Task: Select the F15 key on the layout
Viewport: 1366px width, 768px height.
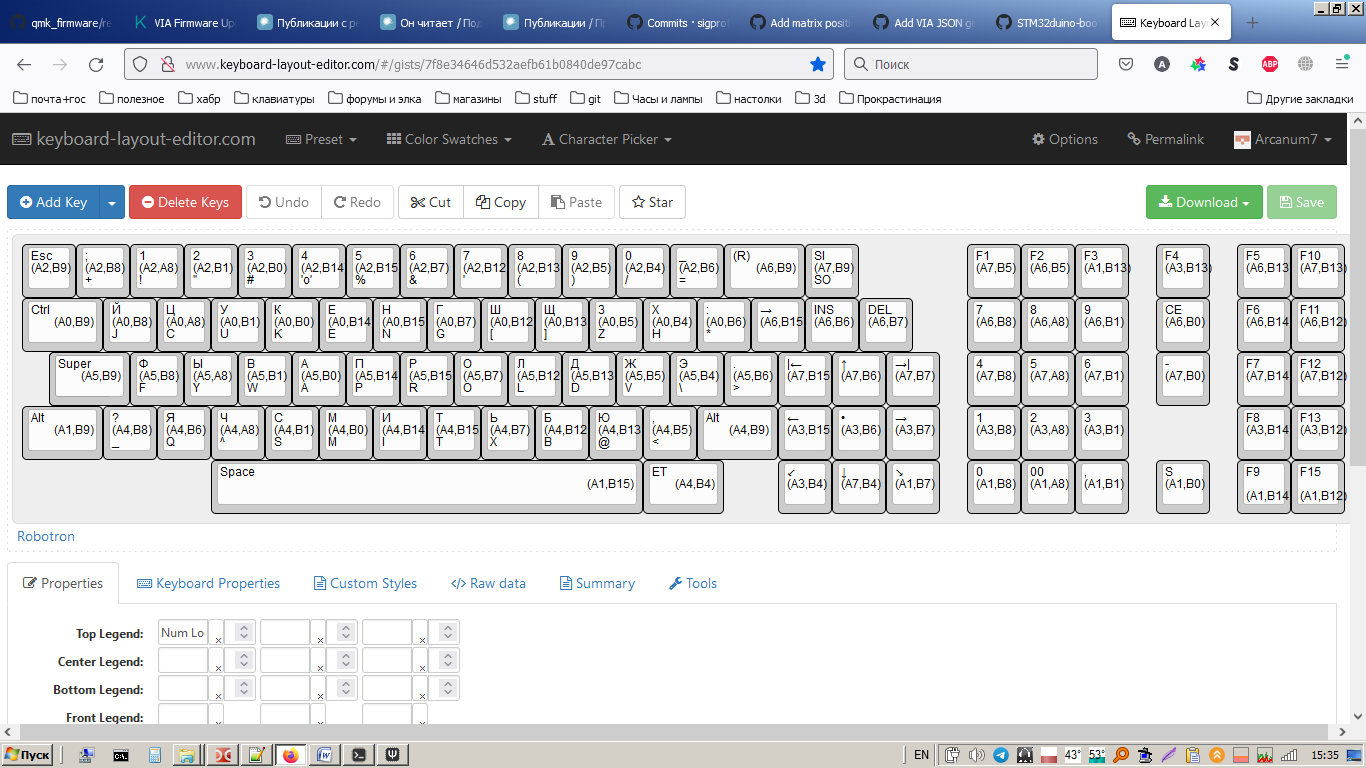Action: tap(1317, 486)
